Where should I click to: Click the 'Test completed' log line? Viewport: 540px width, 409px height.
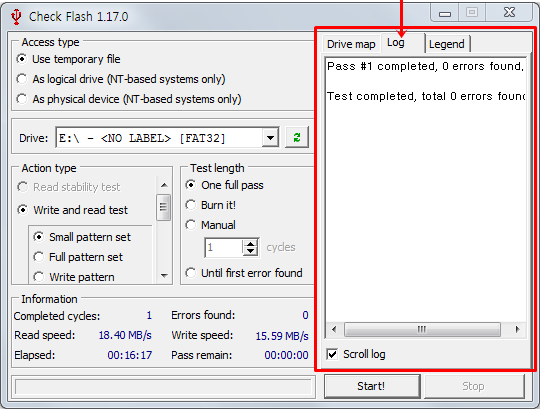click(426, 96)
